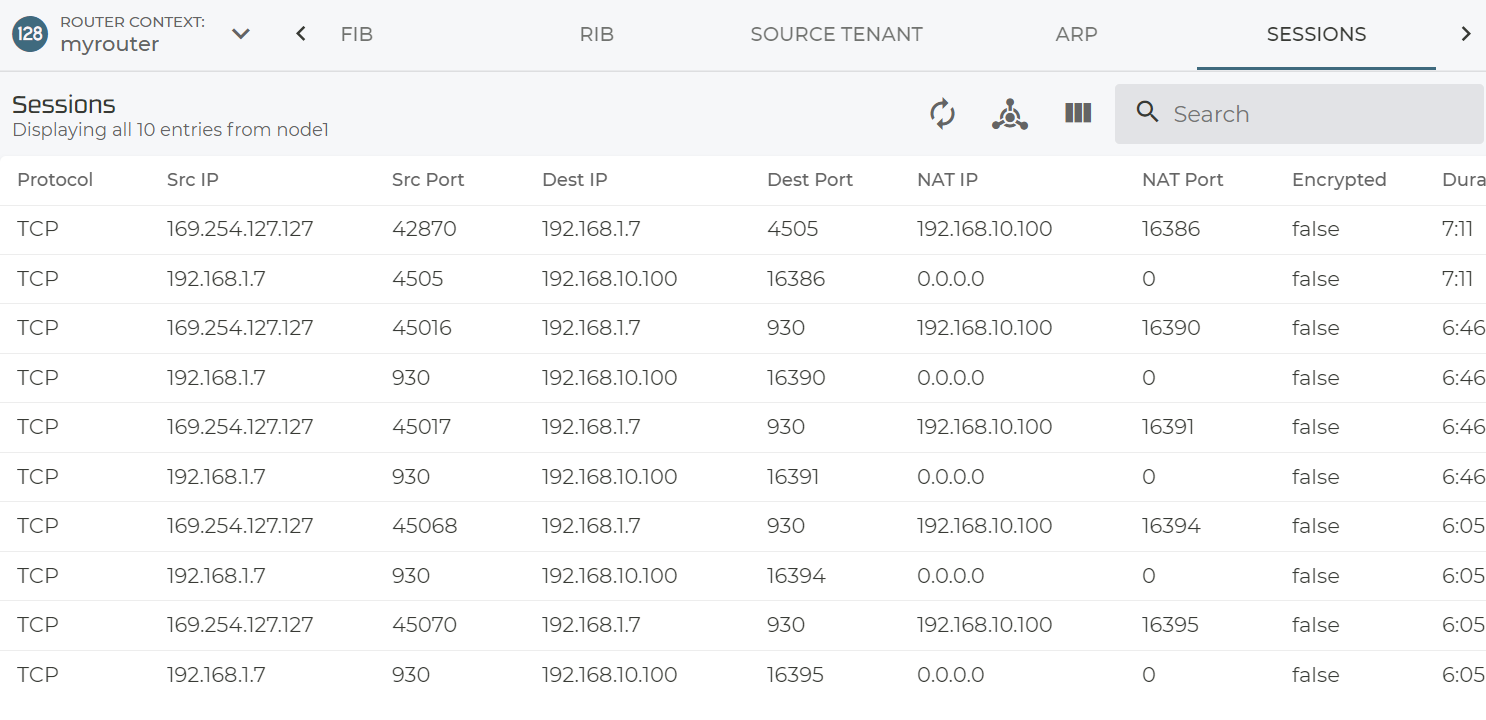1486x720 pixels.
Task: Go to the ARP tab
Action: [x=1076, y=34]
